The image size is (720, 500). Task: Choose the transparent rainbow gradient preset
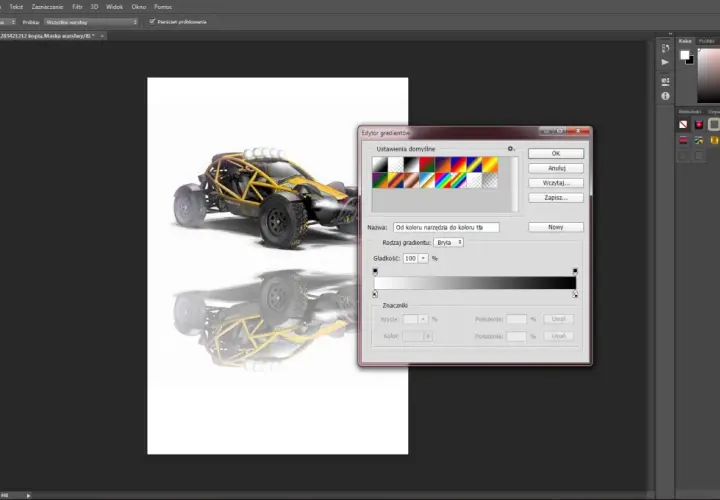(458, 180)
